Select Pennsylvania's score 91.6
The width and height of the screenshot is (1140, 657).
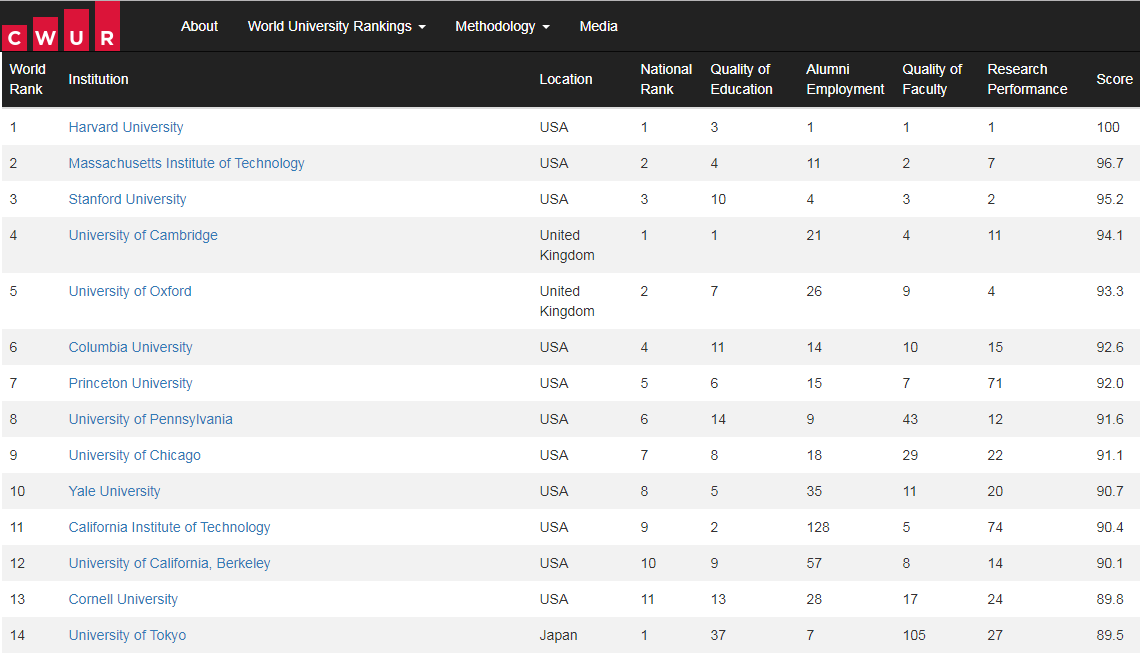[x=1109, y=419]
